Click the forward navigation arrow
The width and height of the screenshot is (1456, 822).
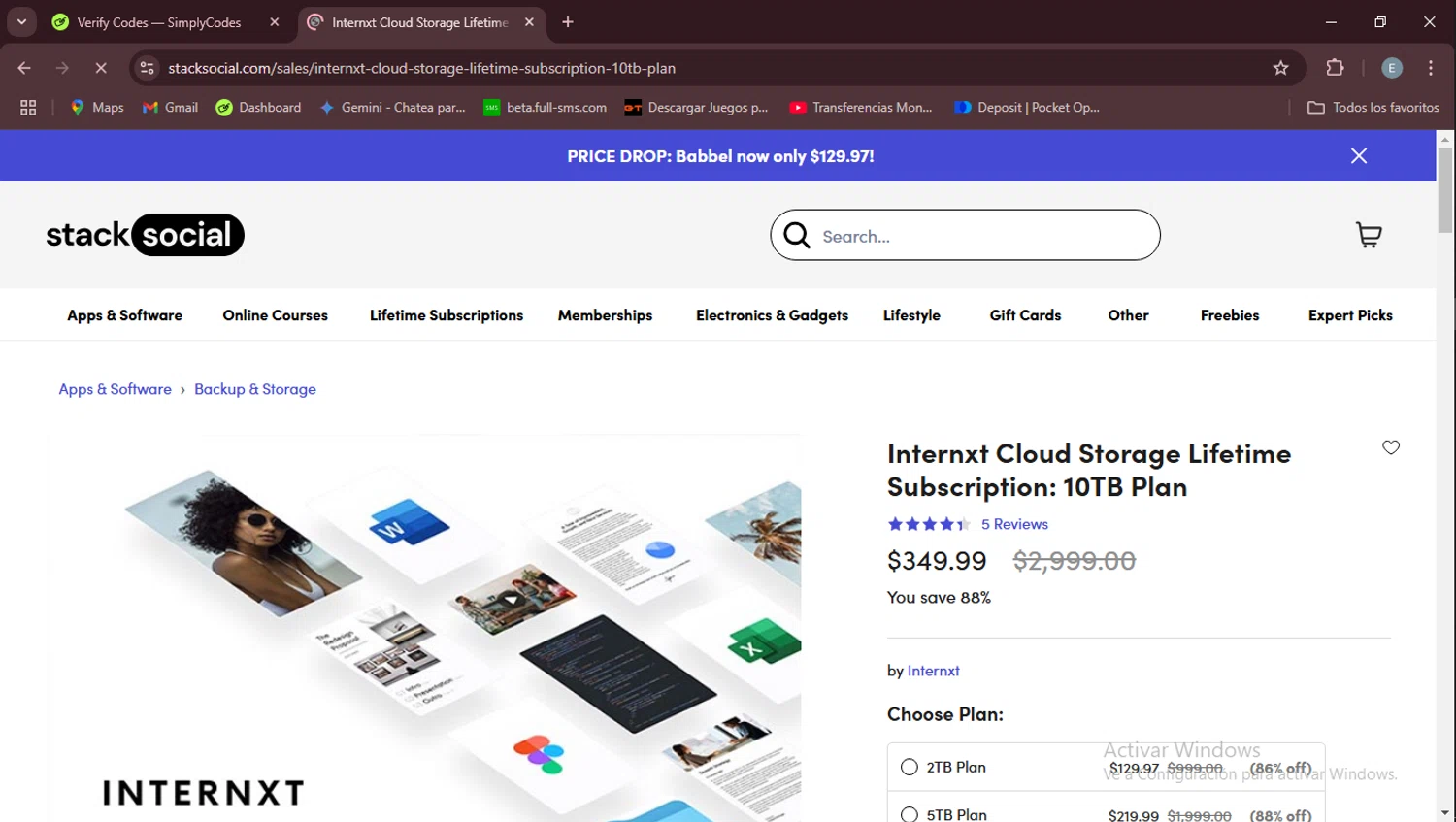pyautogui.click(x=62, y=68)
